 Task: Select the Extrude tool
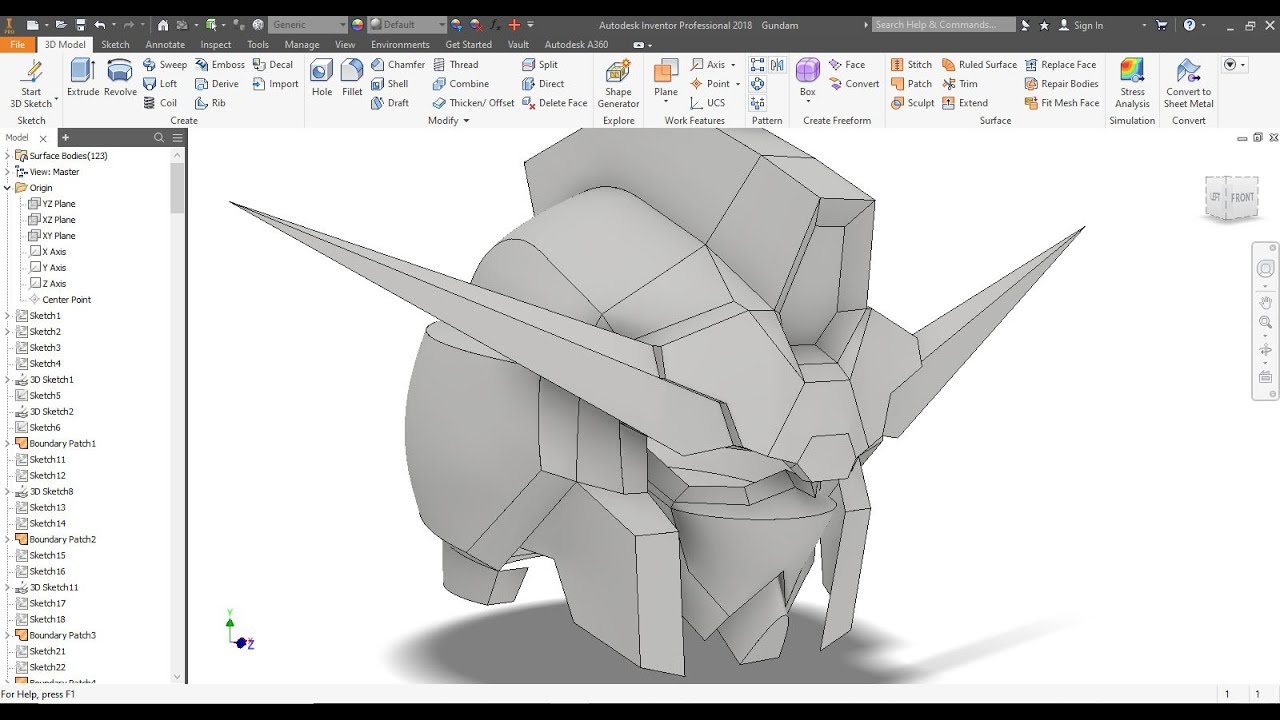tap(83, 78)
